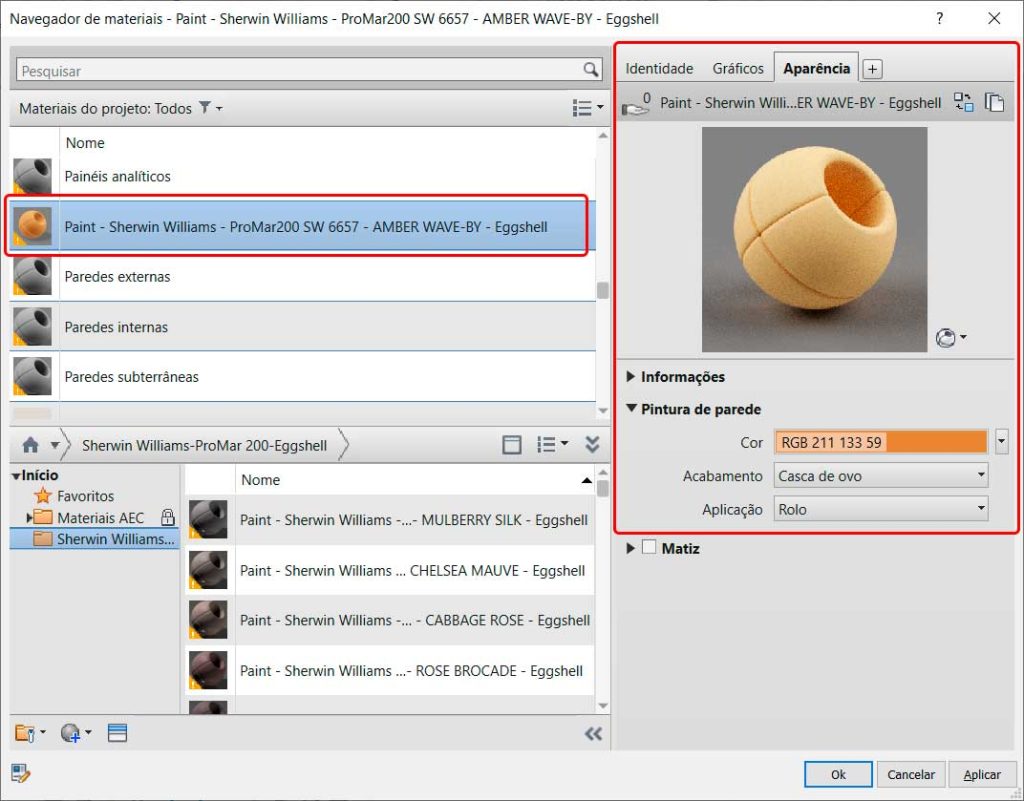Screen dimensions: 1024x801
Task: Open the Home navigation dropdown arrow
Action: tap(56, 445)
